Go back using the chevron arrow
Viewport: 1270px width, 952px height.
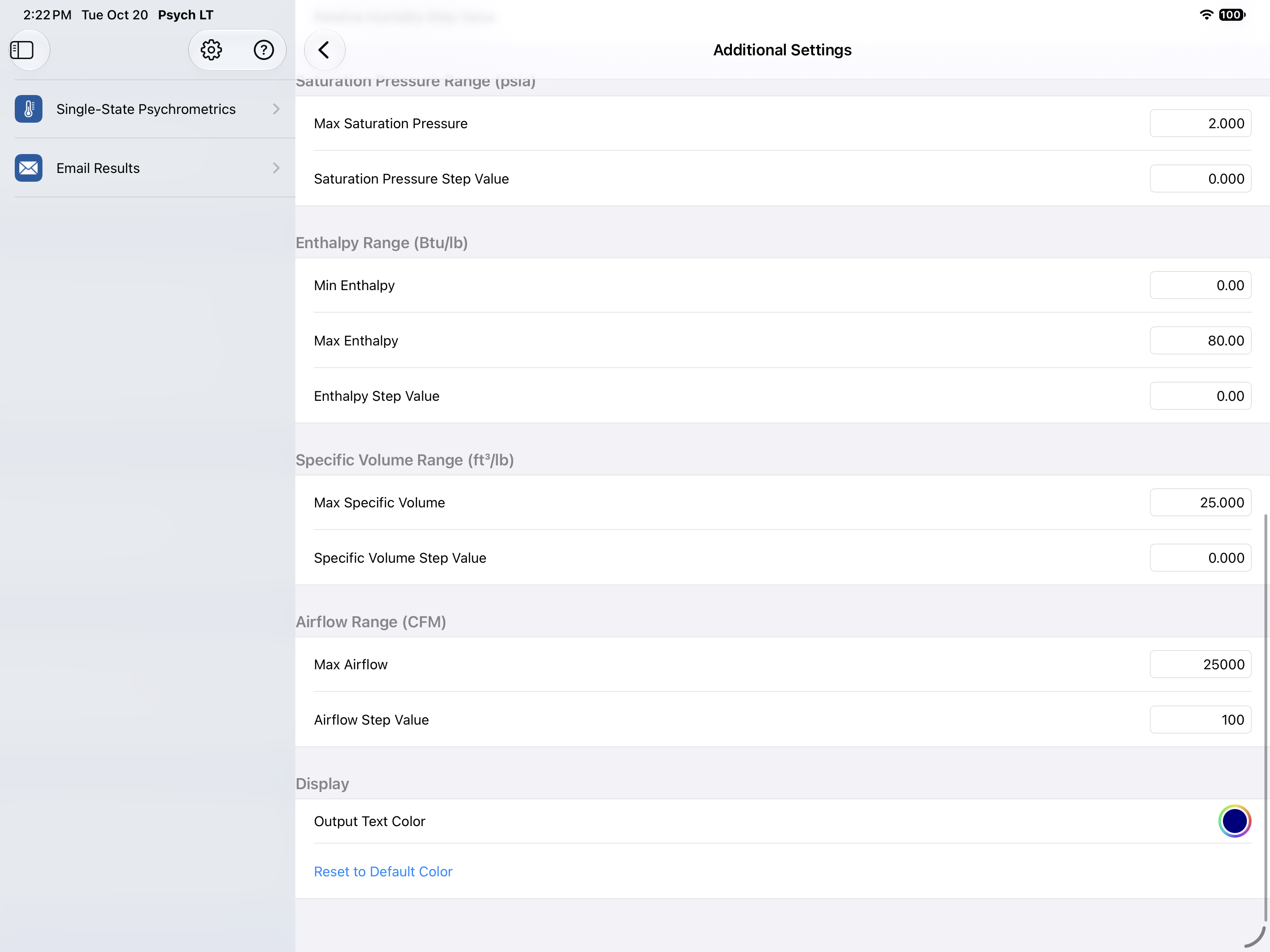(324, 50)
